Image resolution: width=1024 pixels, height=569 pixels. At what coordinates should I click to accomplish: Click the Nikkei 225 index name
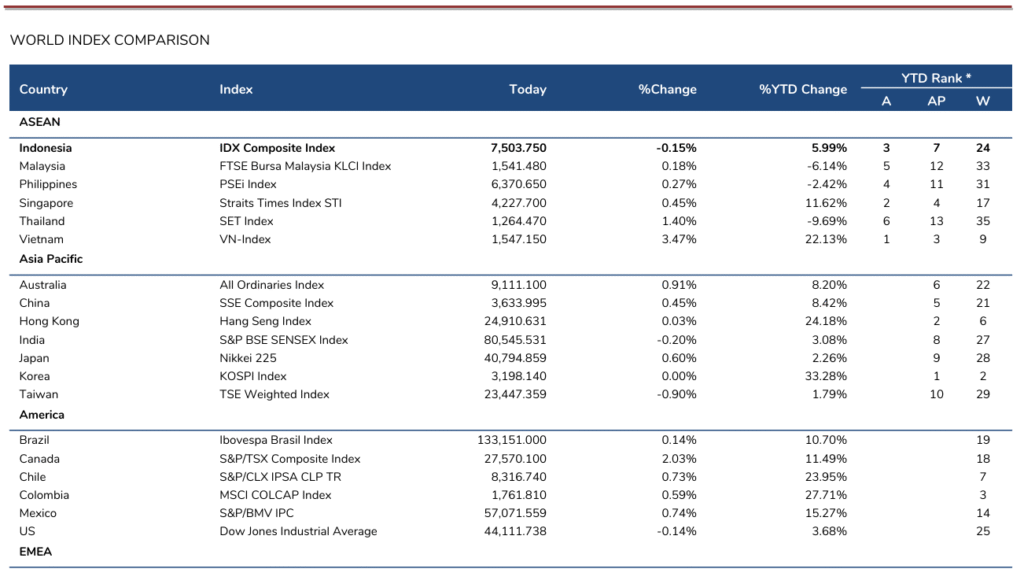point(248,358)
